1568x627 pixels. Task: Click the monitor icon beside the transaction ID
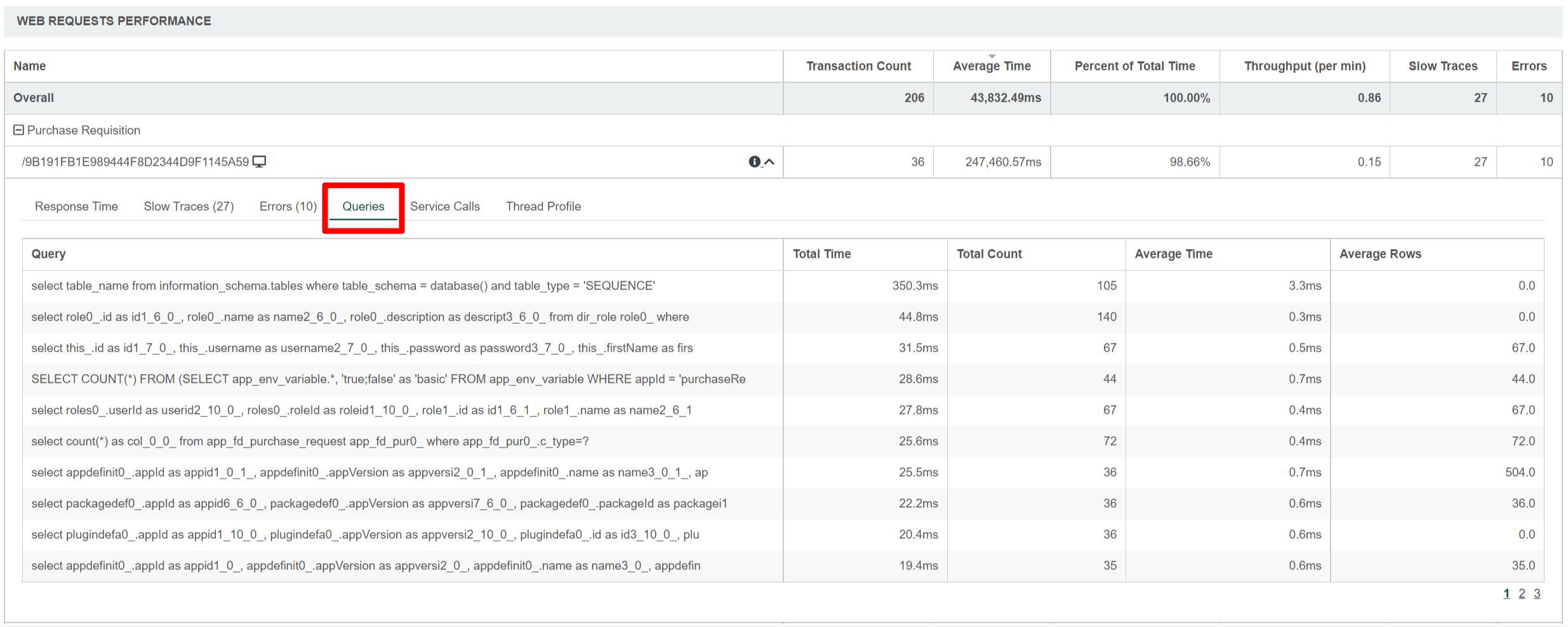click(x=259, y=162)
